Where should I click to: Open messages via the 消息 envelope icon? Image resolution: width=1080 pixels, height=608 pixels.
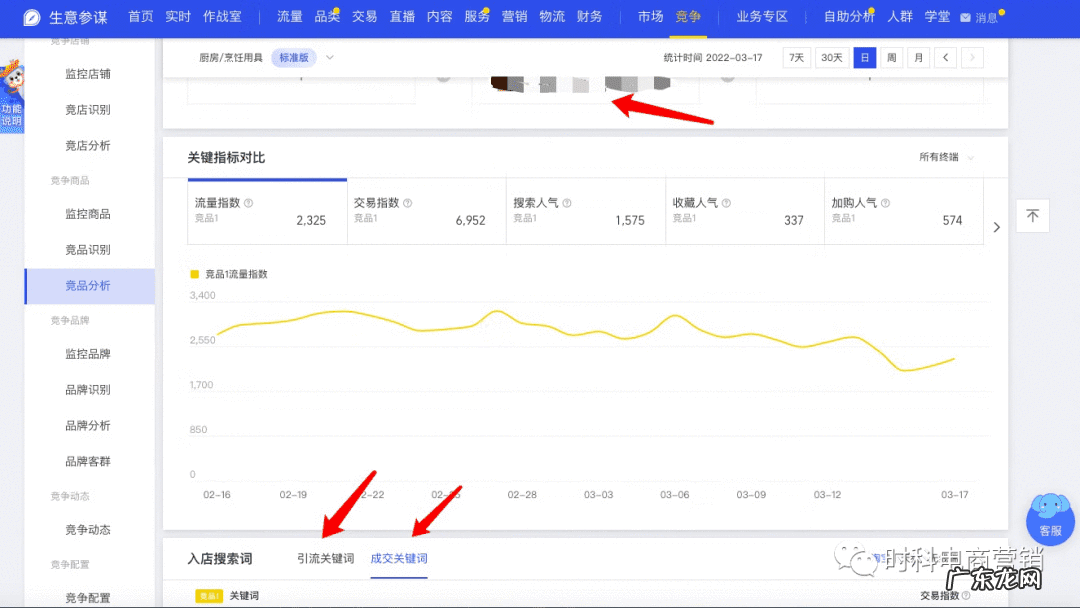(x=963, y=17)
